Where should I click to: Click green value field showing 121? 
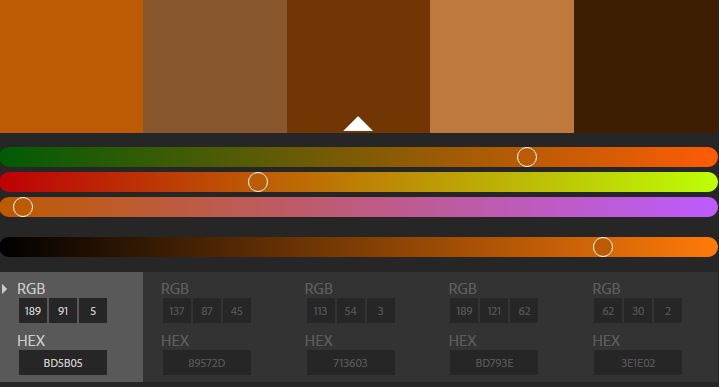pos(494,311)
